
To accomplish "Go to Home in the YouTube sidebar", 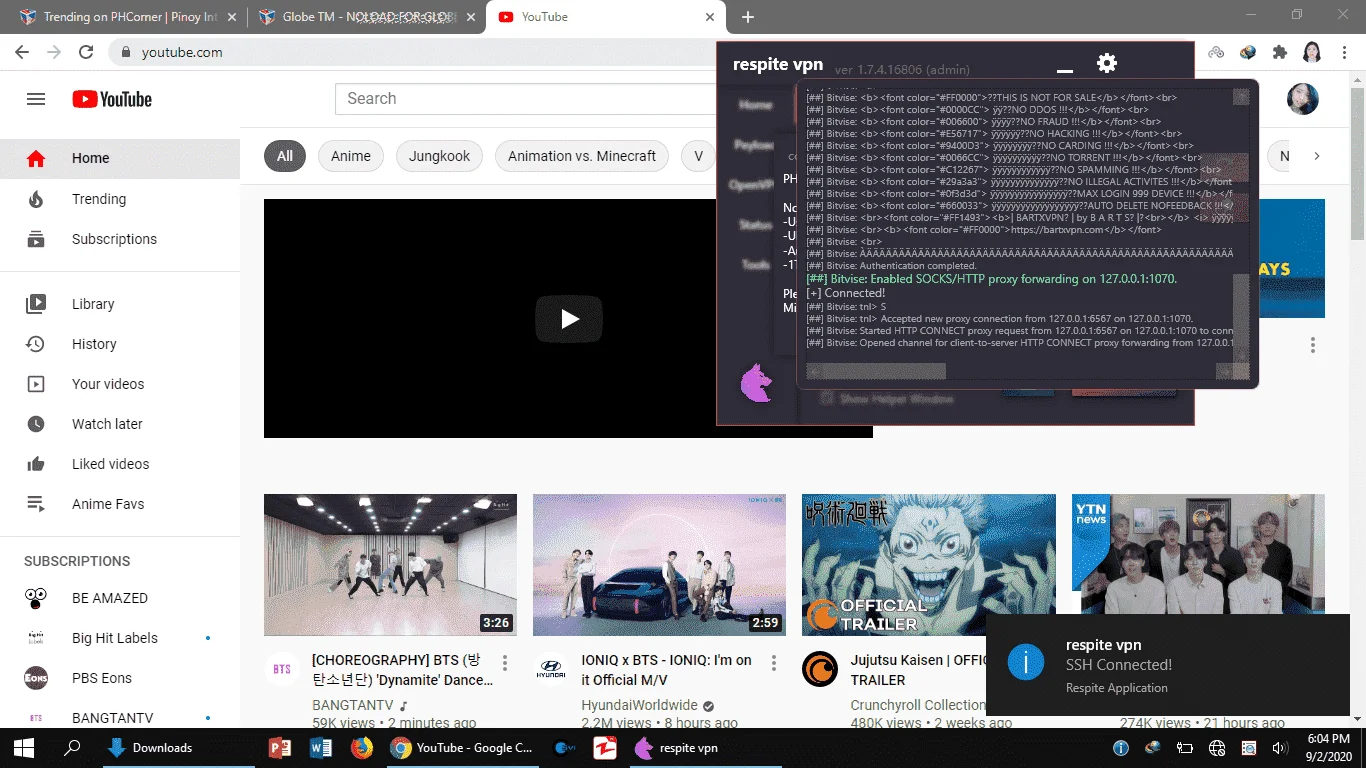I will click(x=120, y=158).
